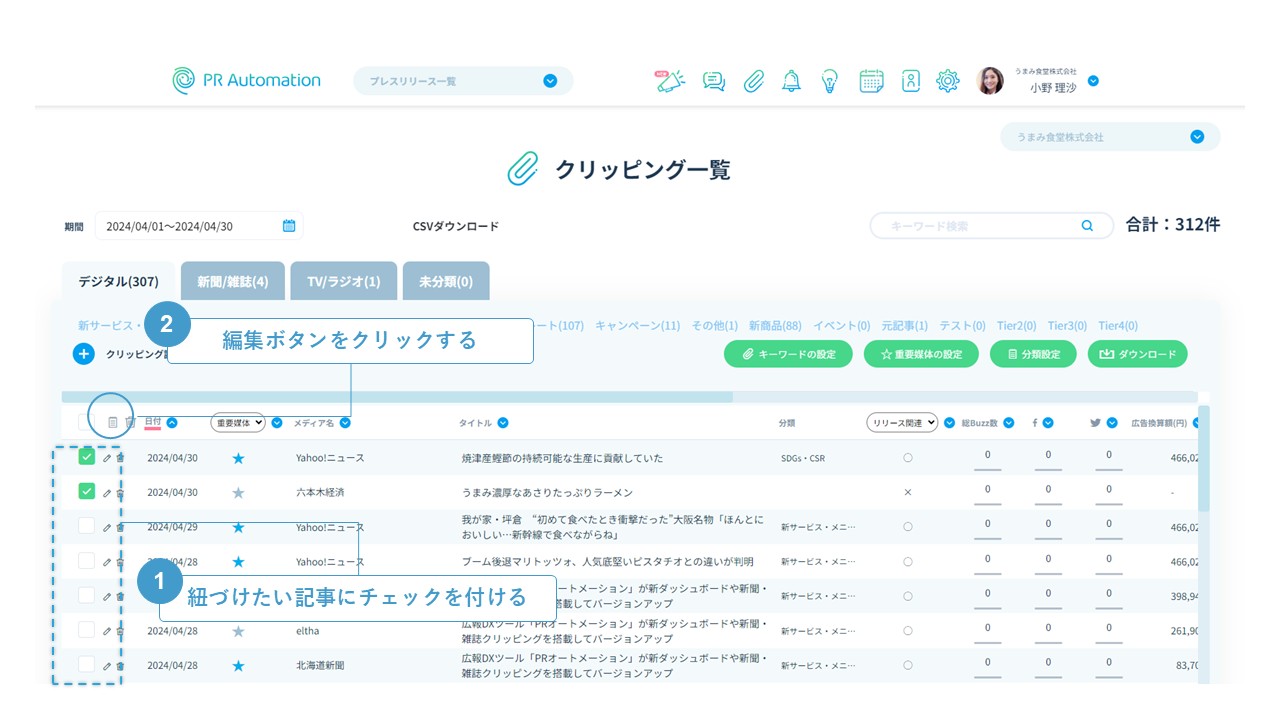This screenshot has height=720, width=1280.
Task: Click the blue plus add clipping icon
Action: coord(84,354)
